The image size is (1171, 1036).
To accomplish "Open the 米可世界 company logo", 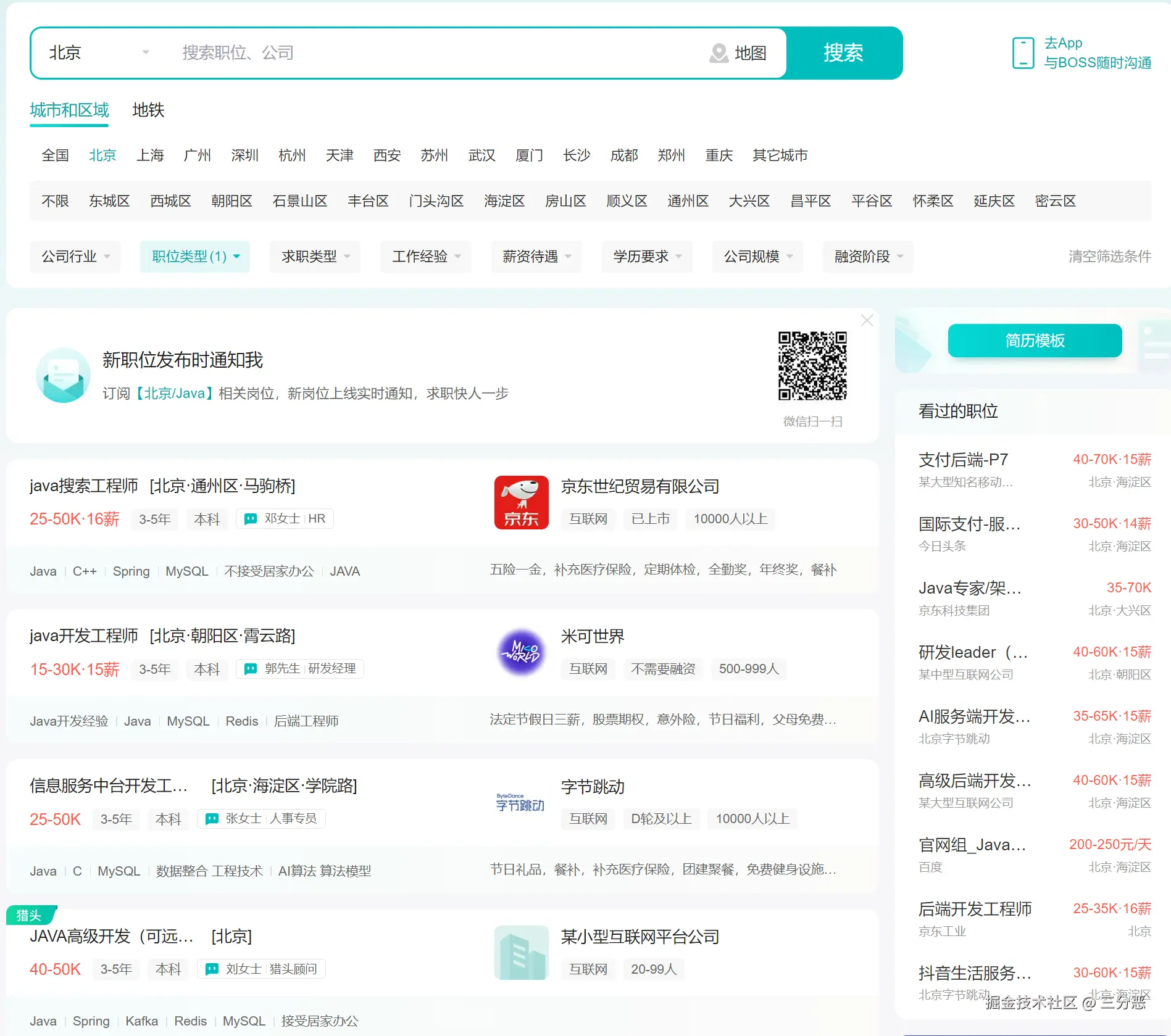I will point(522,652).
